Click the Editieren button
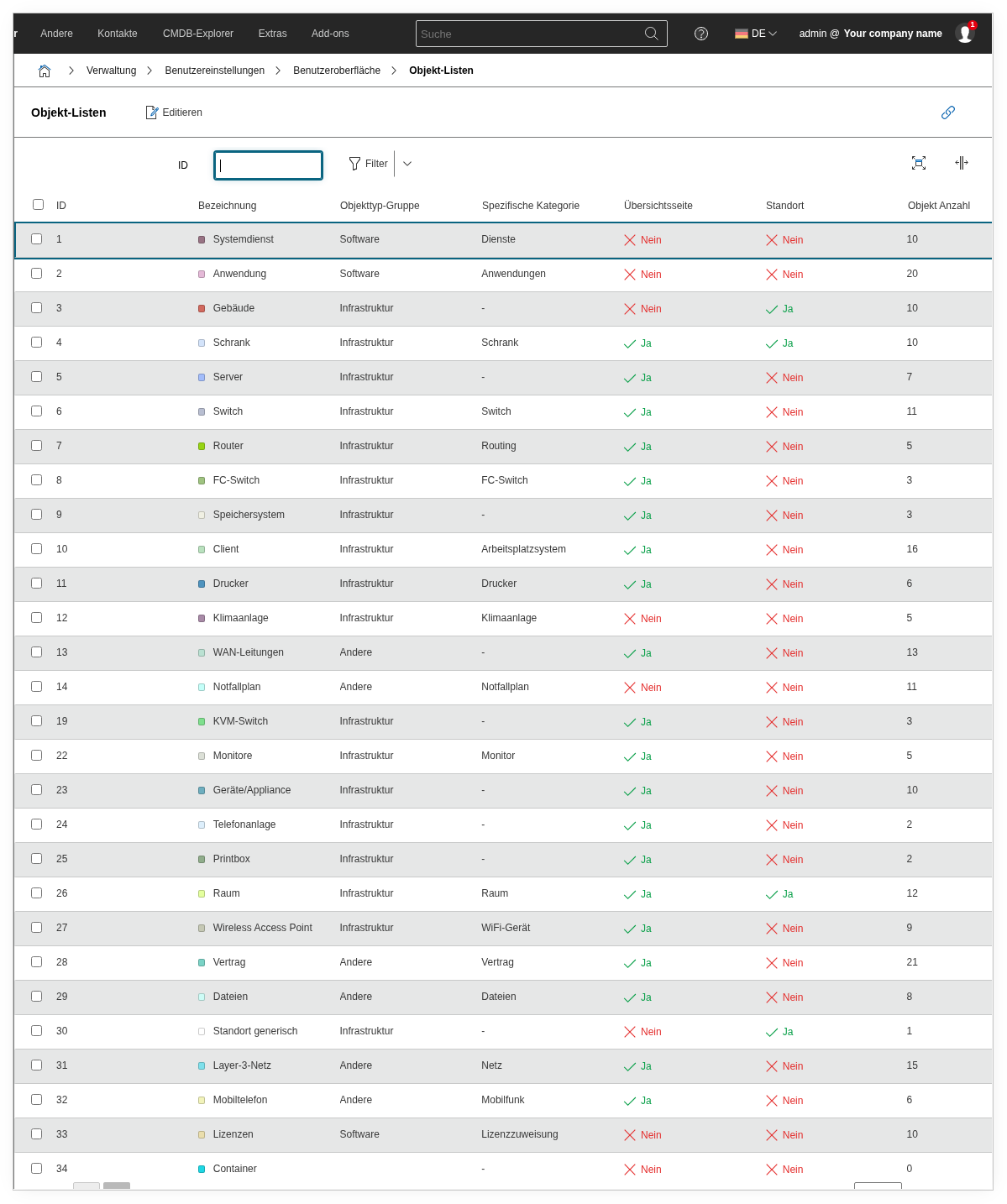This screenshot has width=1007, height=1204. coord(174,113)
